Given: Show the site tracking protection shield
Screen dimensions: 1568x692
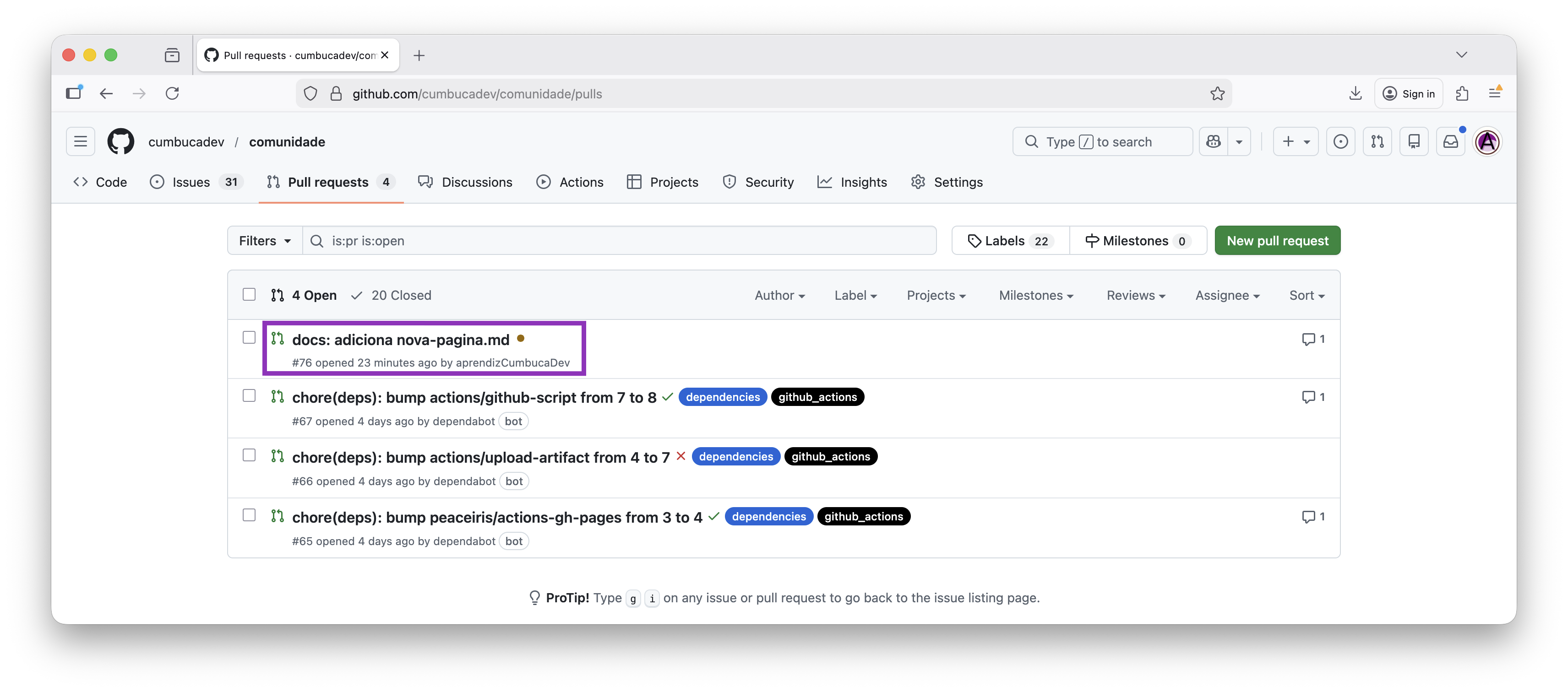Looking at the screenshot, I should [x=310, y=94].
